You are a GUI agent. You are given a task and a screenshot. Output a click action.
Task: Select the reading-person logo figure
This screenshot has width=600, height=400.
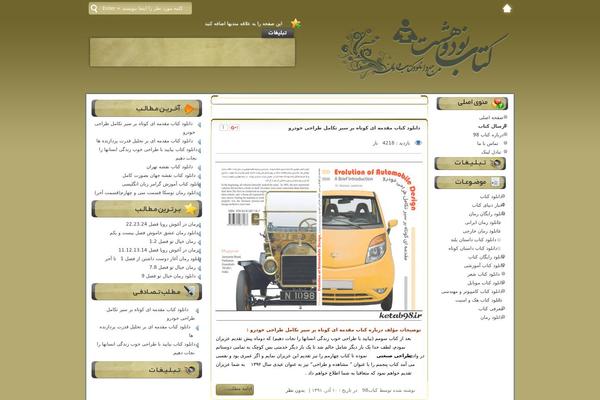tap(405, 32)
